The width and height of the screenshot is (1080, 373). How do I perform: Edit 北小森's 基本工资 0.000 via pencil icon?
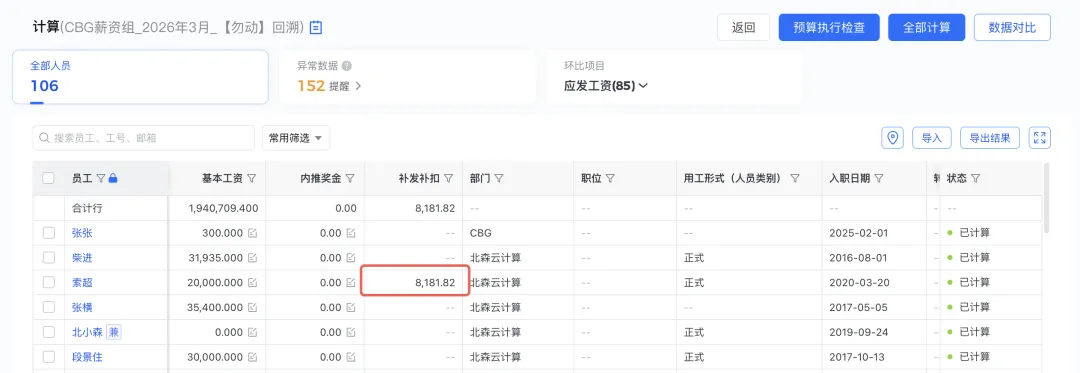(252, 332)
